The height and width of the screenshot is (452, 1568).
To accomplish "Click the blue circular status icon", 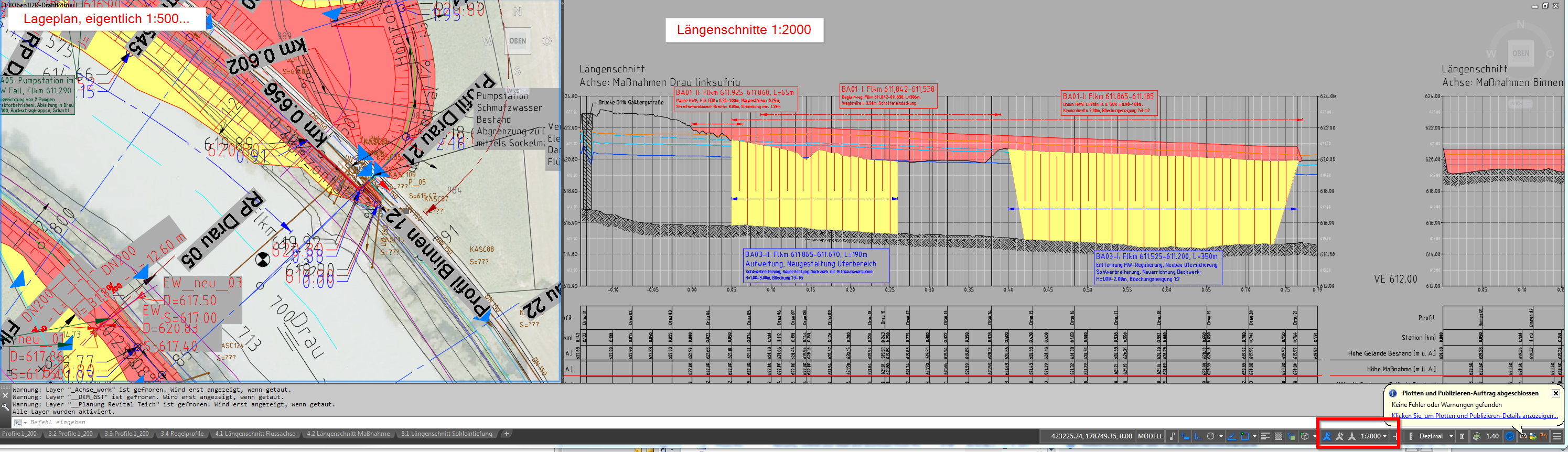I will [1510, 436].
